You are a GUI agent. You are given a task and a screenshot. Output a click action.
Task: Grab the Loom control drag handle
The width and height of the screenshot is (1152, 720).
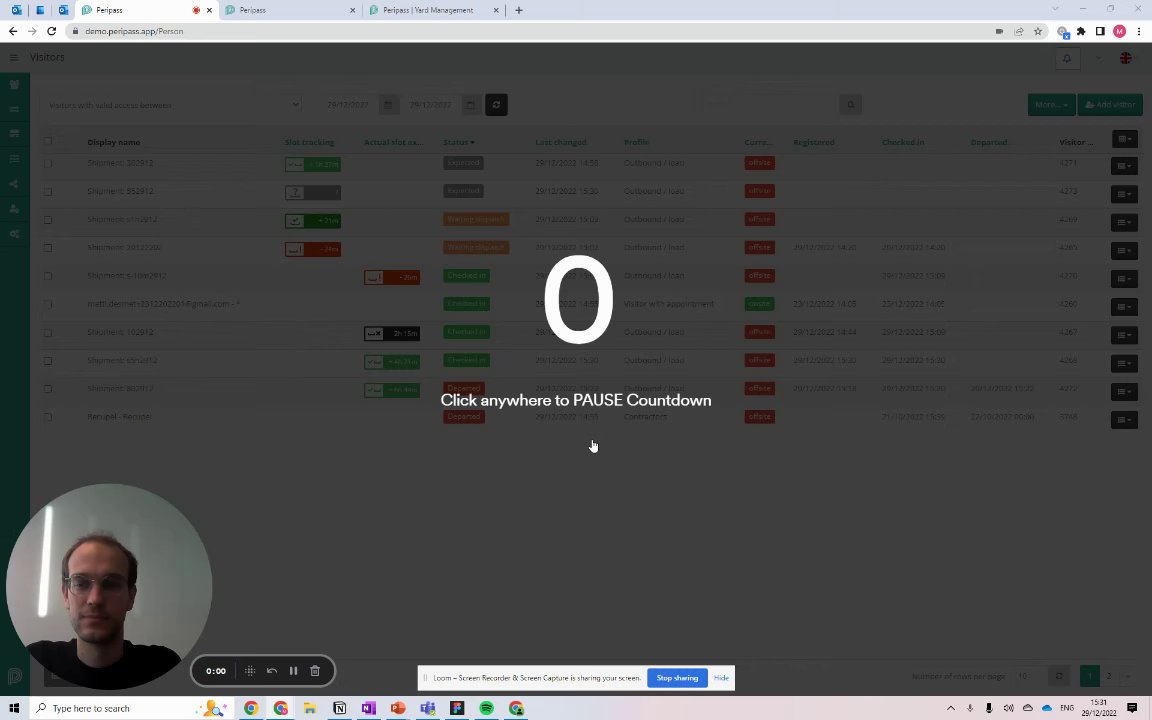(x=250, y=671)
